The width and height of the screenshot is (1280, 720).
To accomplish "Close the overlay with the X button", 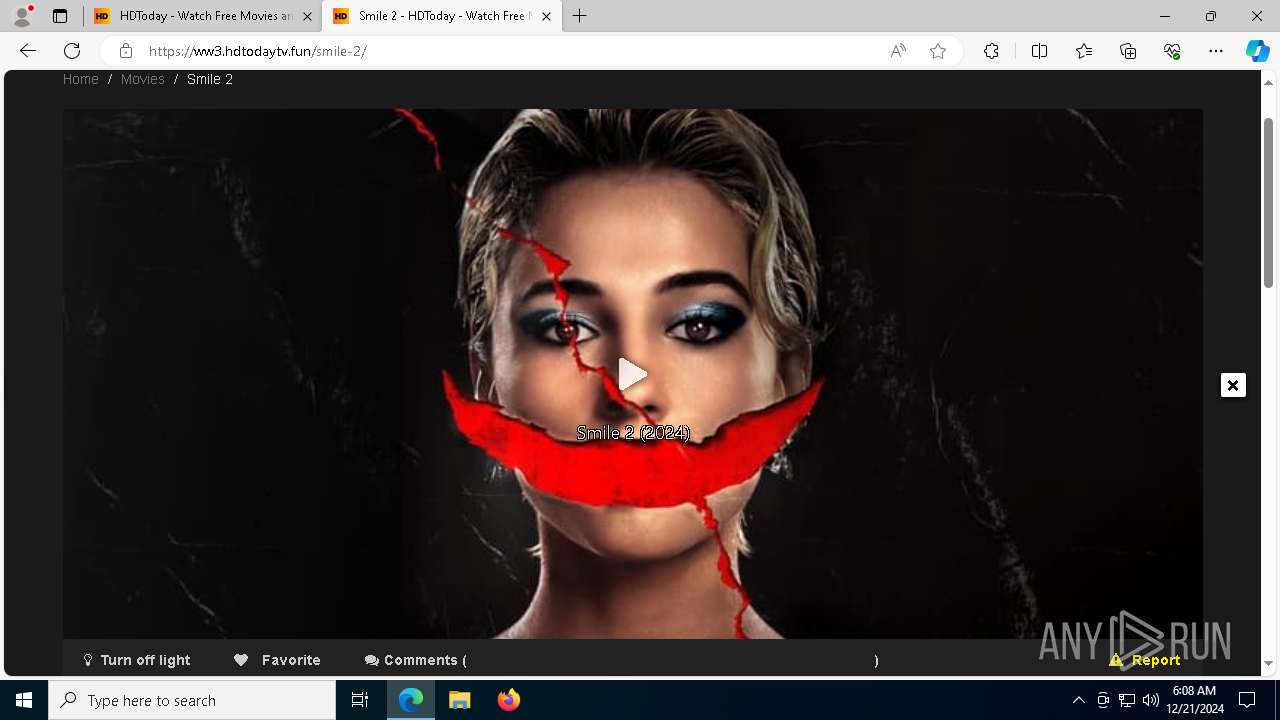I will (x=1233, y=385).
